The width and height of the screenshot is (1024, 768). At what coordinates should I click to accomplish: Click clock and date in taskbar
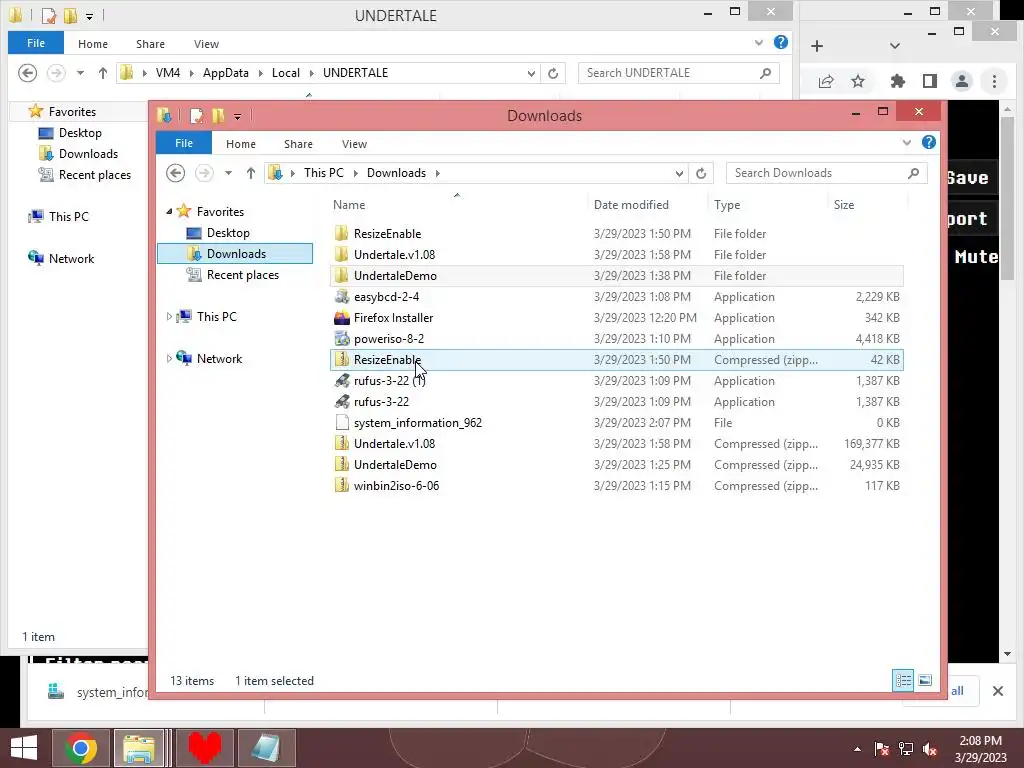tap(980, 749)
